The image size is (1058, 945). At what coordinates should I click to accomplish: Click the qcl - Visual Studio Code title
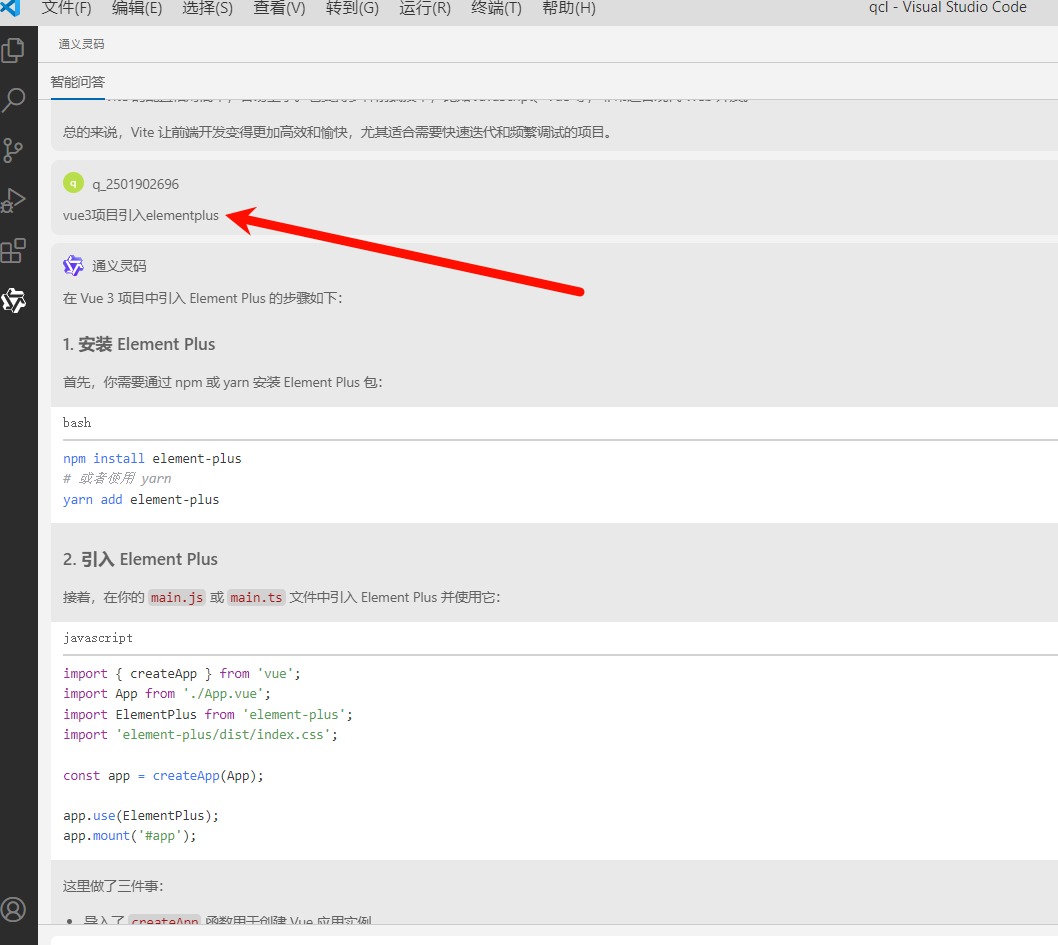pos(947,7)
